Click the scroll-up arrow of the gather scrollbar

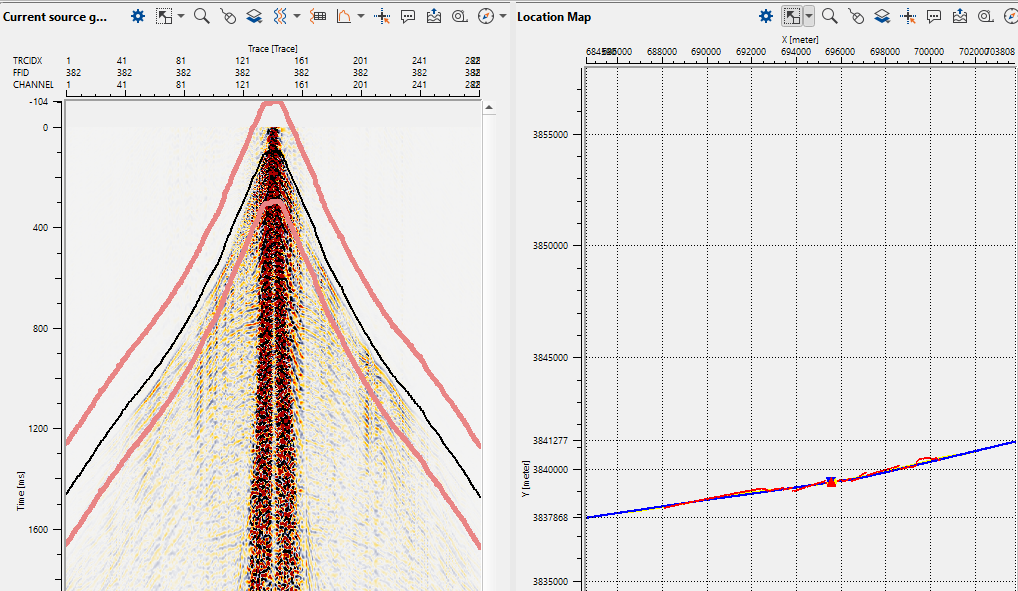[x=489, y=107]
